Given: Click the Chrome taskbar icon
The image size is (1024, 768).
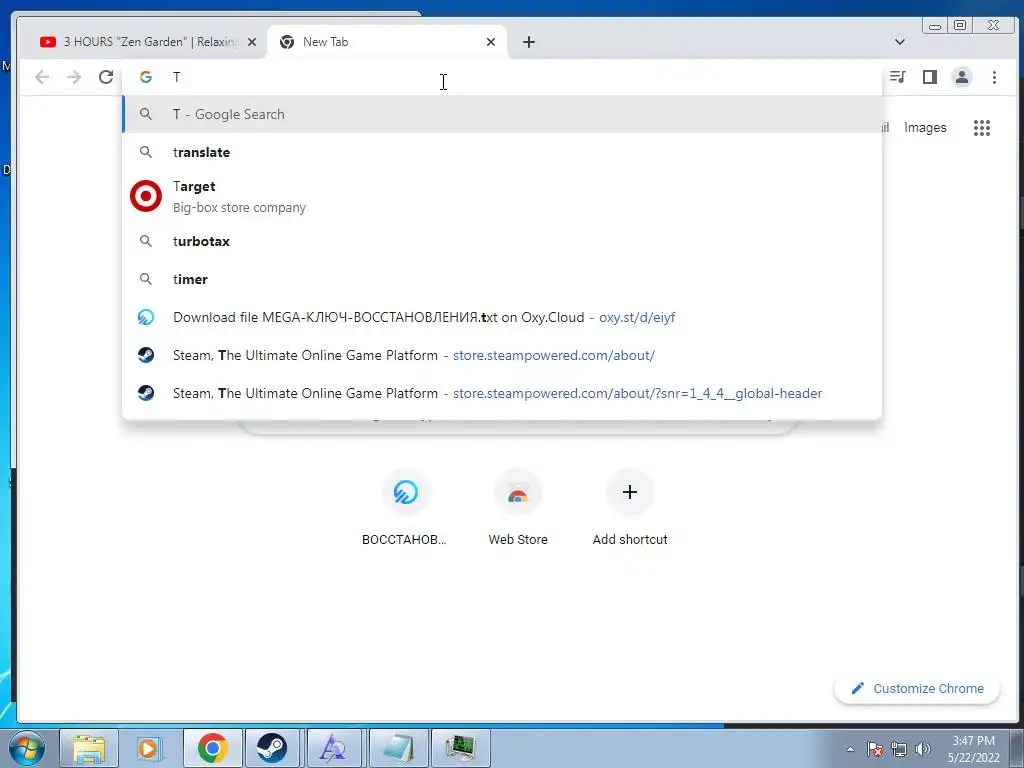Looking at the screenshot, I should pos(212,748).
